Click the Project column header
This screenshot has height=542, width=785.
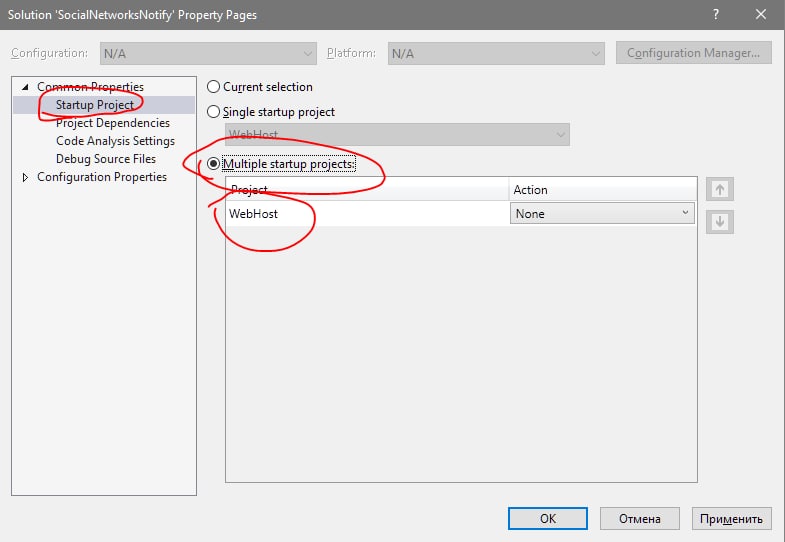click(367, 190)
